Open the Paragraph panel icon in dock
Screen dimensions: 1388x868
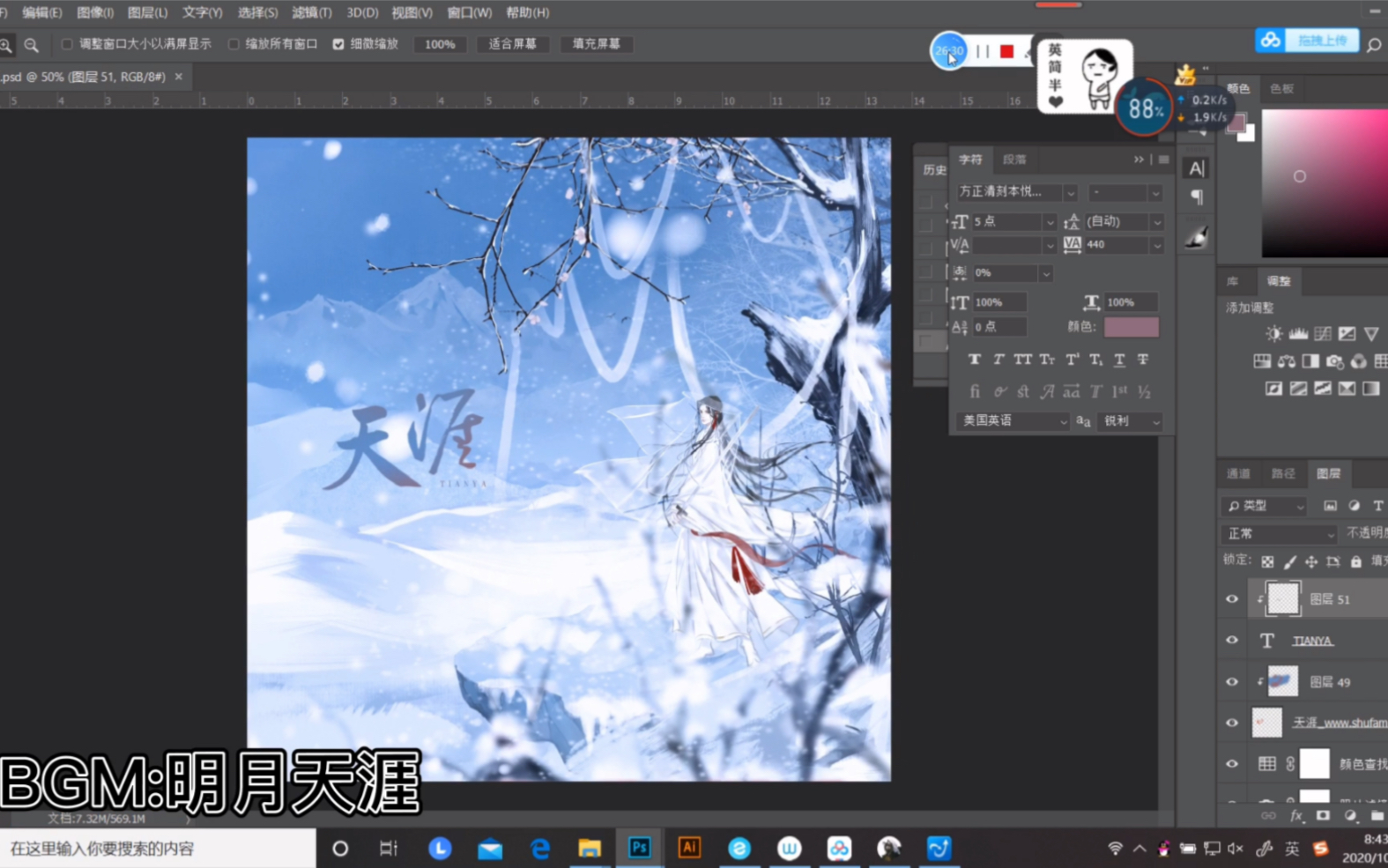[1196, 197]
